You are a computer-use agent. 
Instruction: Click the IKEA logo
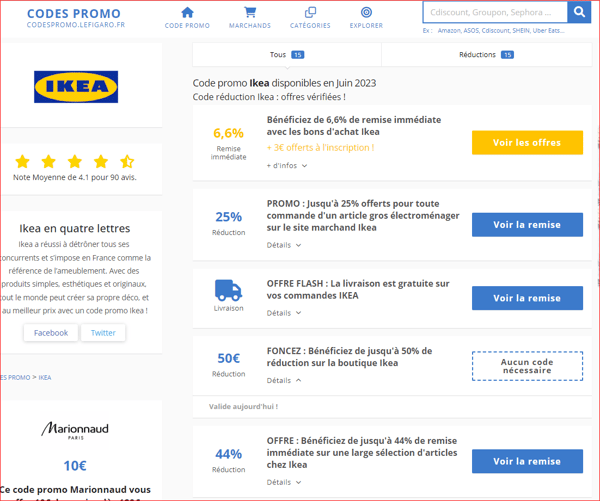76,87
